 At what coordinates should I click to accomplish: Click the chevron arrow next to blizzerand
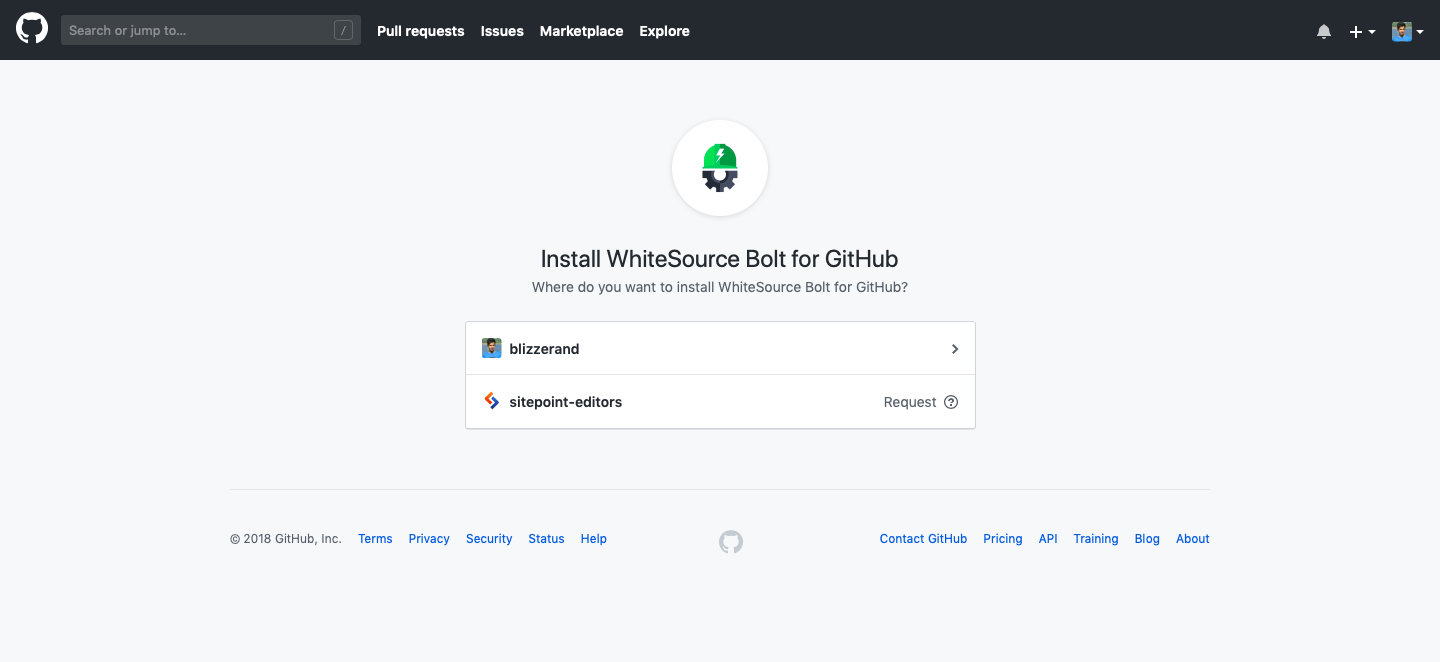click(955, 349)
